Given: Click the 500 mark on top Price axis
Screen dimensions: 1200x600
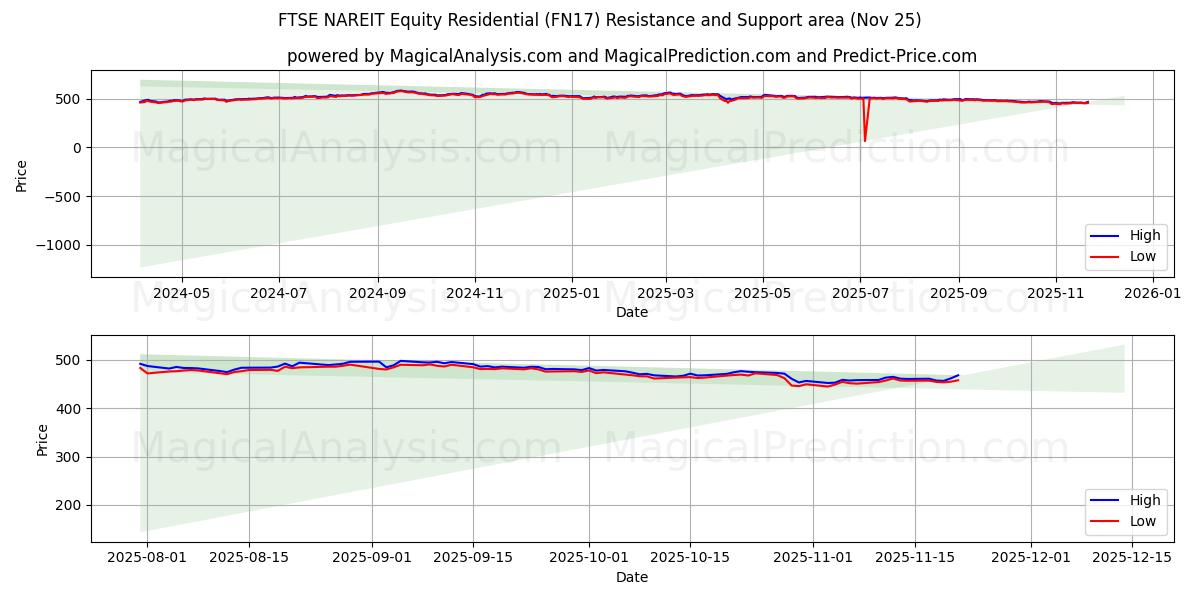Looking at the screenshot, I should point(67,99).
